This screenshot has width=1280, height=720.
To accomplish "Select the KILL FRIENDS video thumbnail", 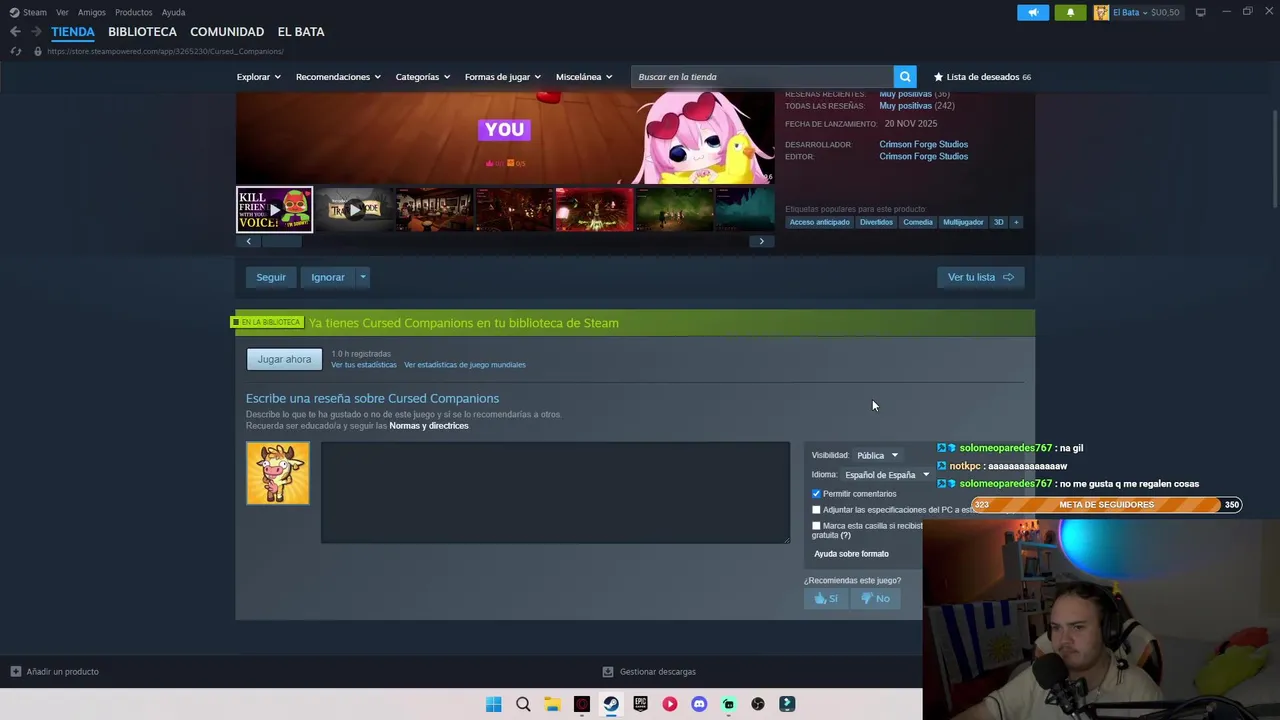I will [274, 210].
